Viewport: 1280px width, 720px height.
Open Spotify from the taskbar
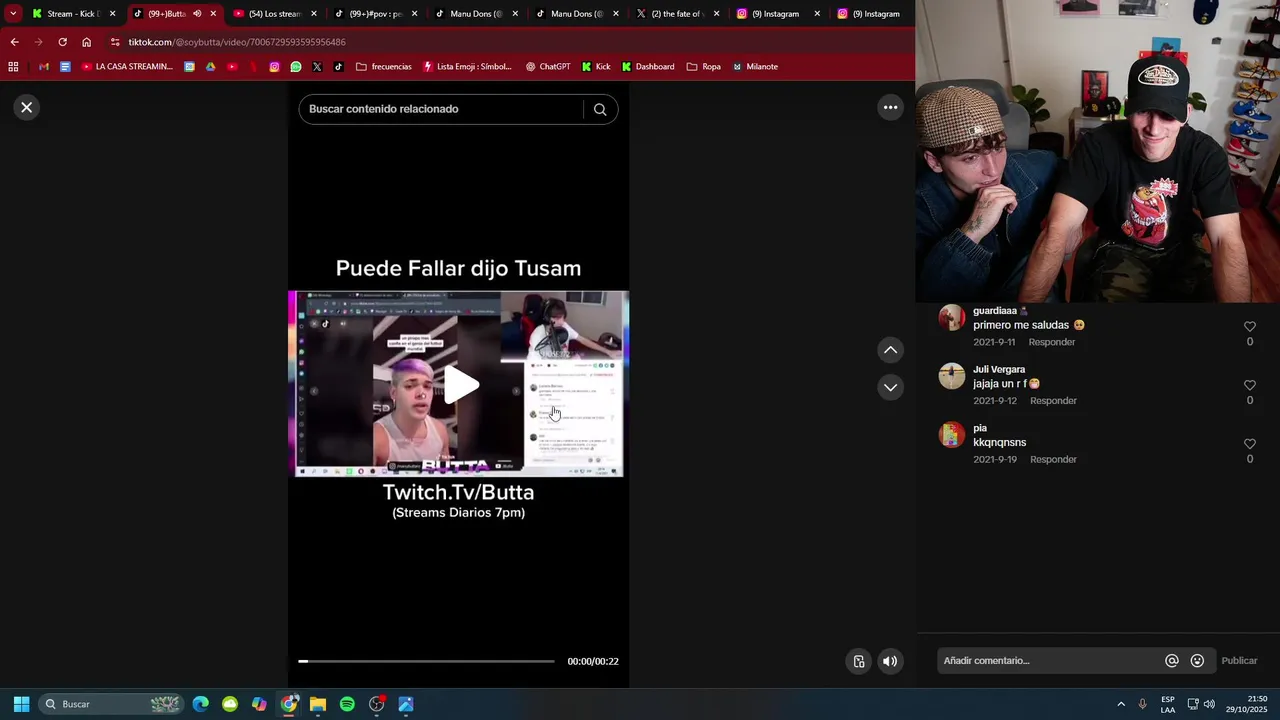coord(347,704)
